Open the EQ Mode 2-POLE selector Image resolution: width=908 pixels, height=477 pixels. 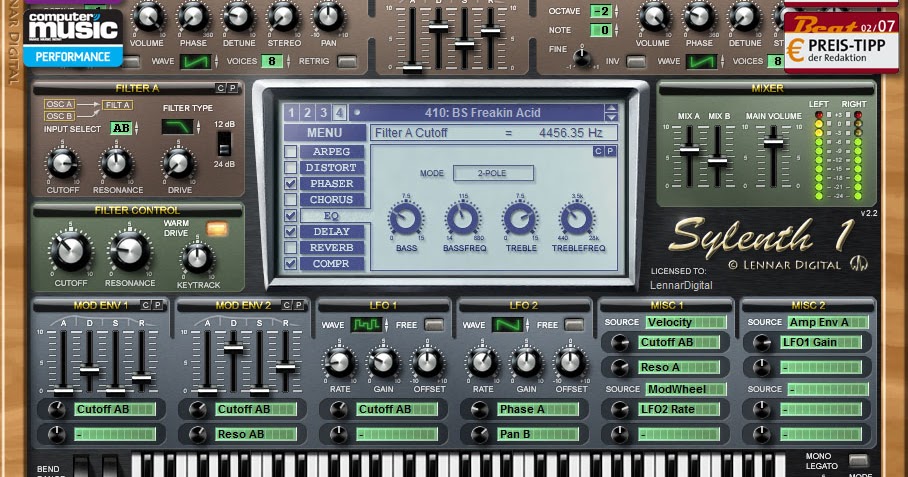point(493,173)
